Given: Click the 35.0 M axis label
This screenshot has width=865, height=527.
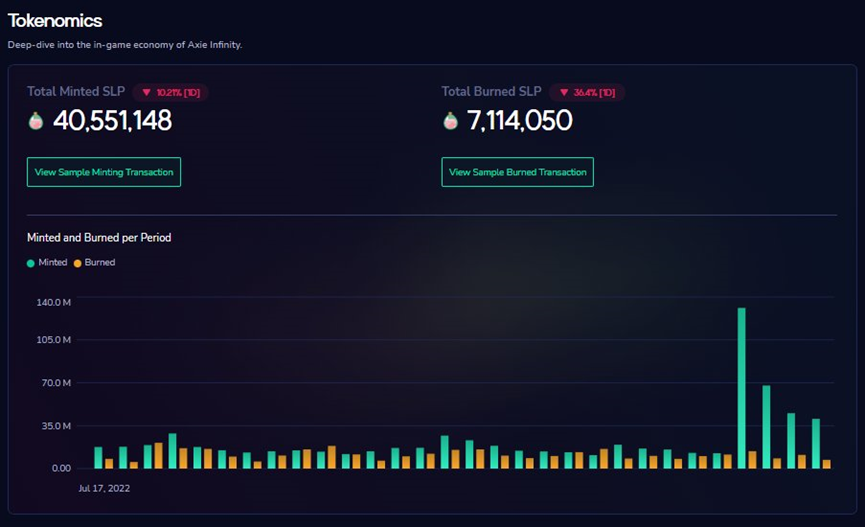Looking at the screenshot, I should (56, 426).
